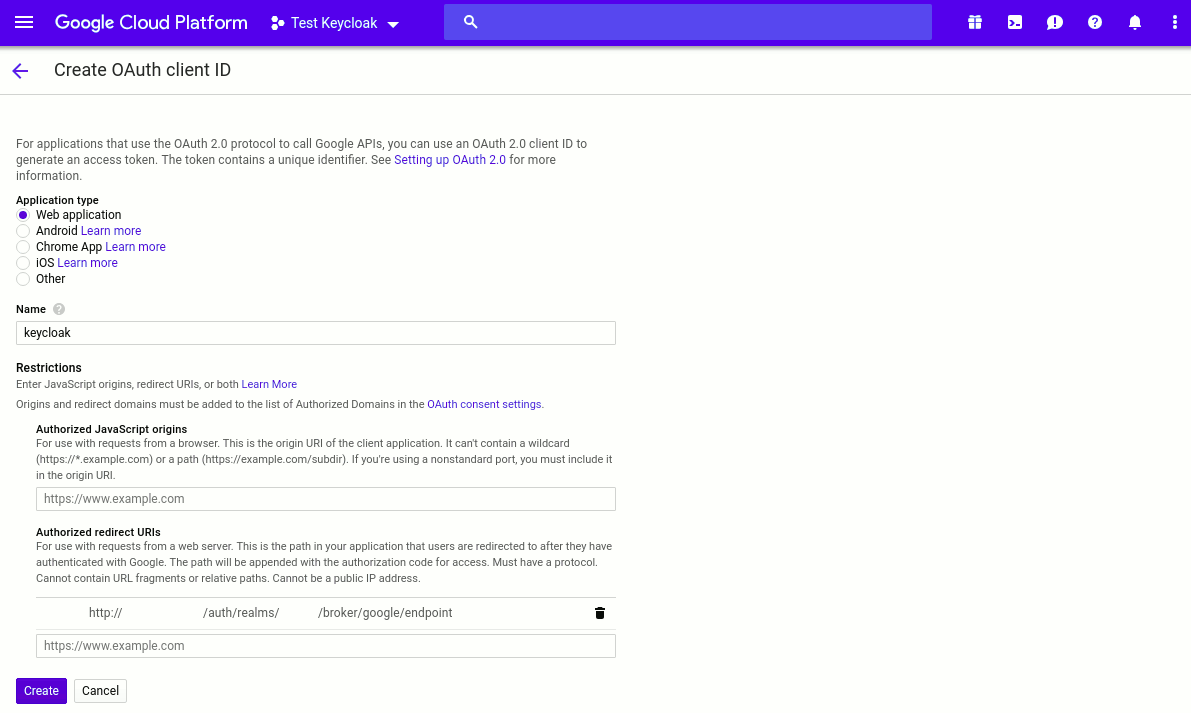Open the gift free trial icon
This screenshot has height=713, width=1191.
pos(975,22)
